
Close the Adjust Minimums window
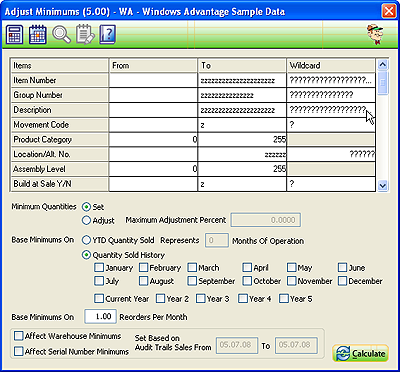[389, 12]
